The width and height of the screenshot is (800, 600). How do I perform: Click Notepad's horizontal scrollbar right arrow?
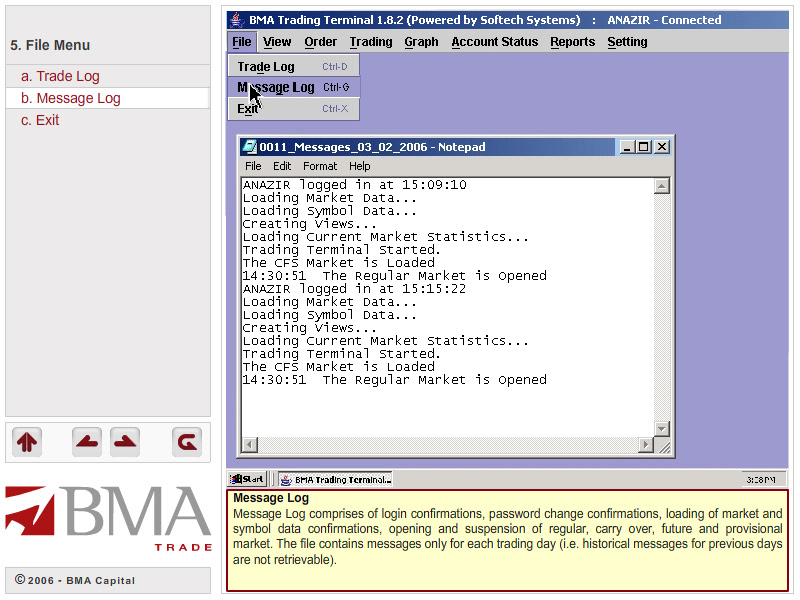tap(646, 444)
